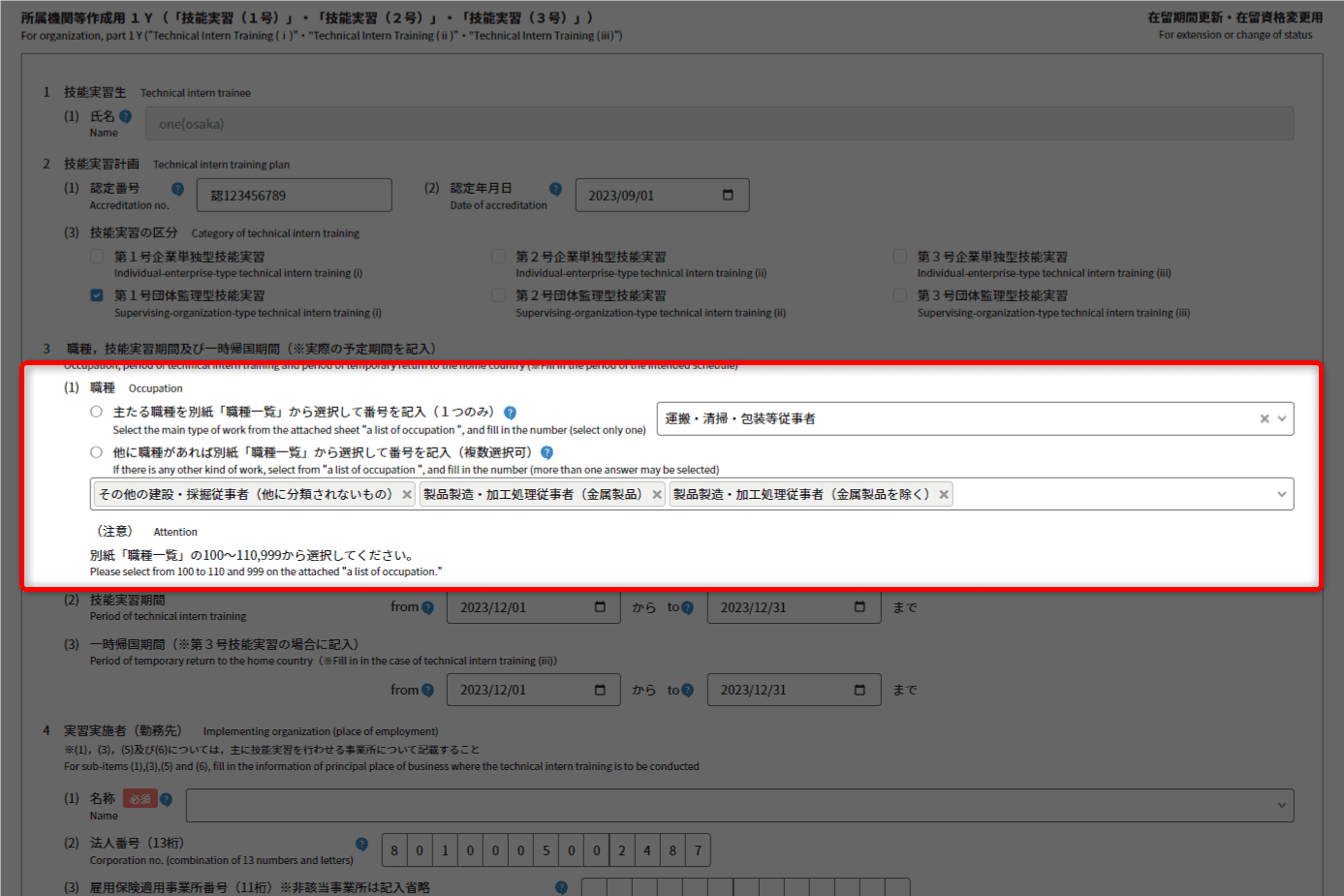Expand the multi-select other occupations dropdown

(x=1281, y=494)
